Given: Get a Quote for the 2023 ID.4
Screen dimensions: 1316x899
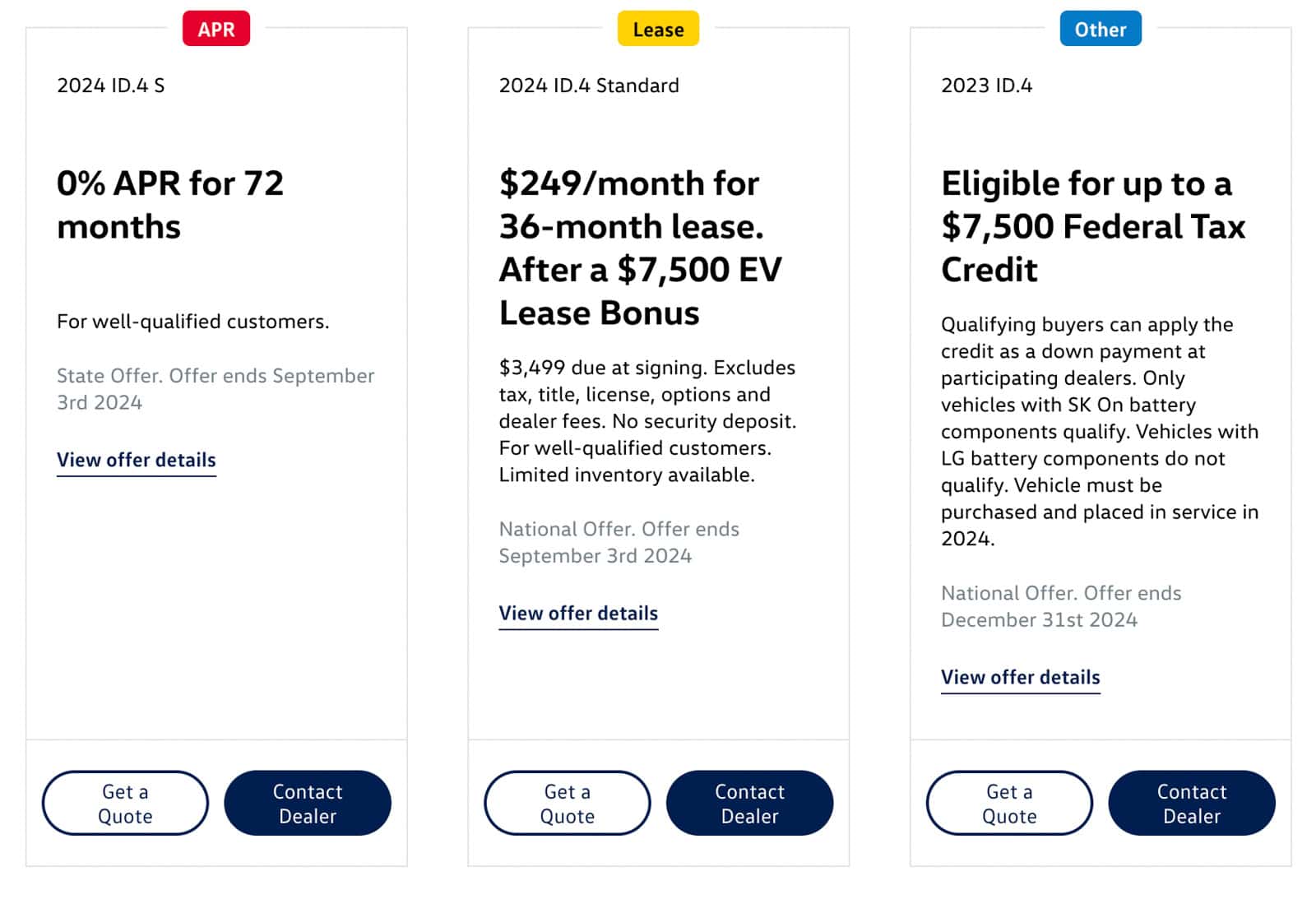Looking at the screenshot, I should pos(1008,803).
